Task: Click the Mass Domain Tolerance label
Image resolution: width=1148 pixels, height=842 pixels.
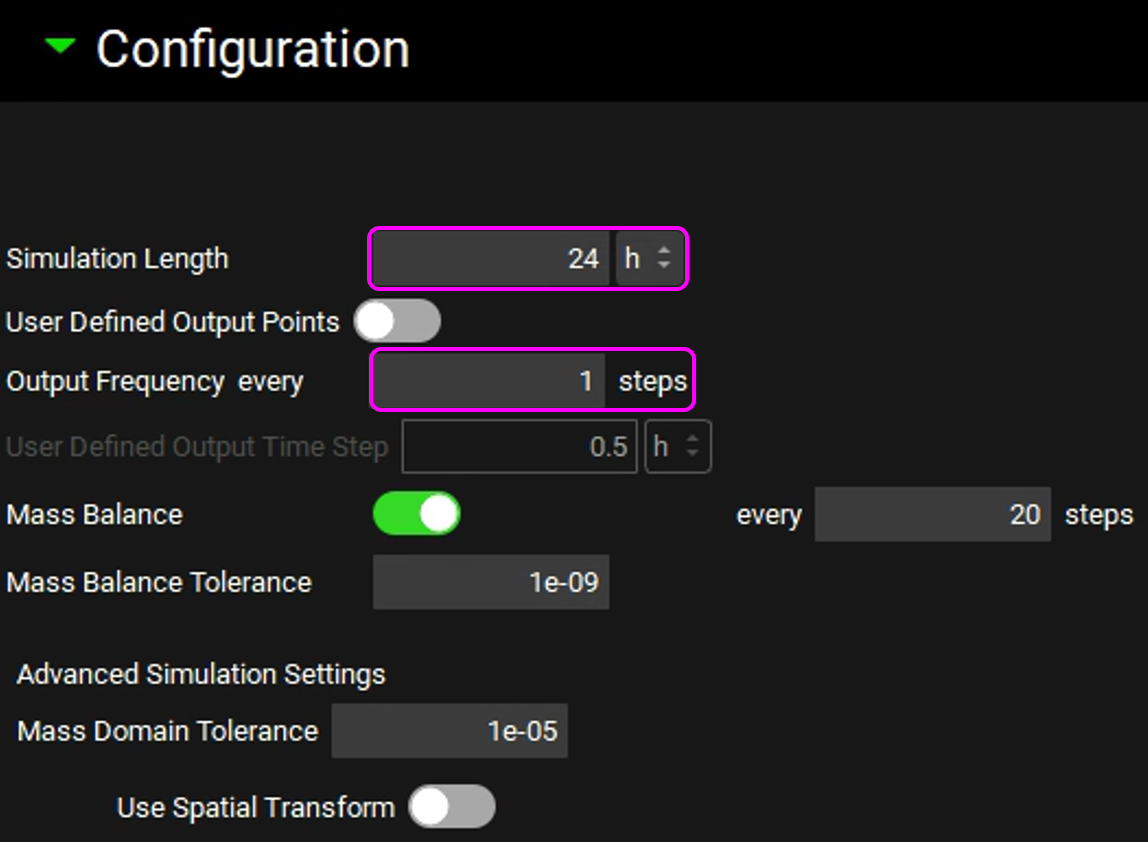Action: 167,731
